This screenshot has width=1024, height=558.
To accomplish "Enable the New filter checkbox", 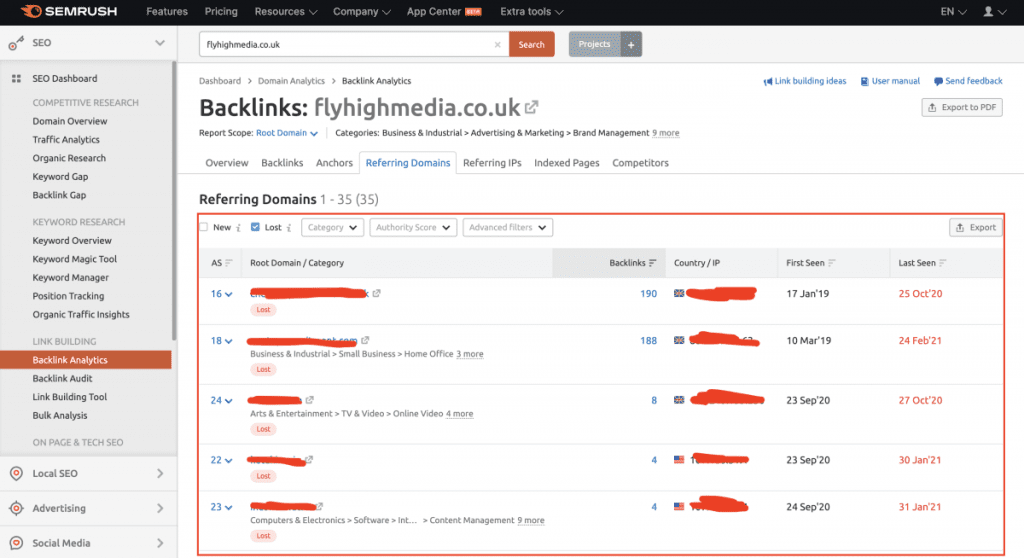I will [204, 227].
